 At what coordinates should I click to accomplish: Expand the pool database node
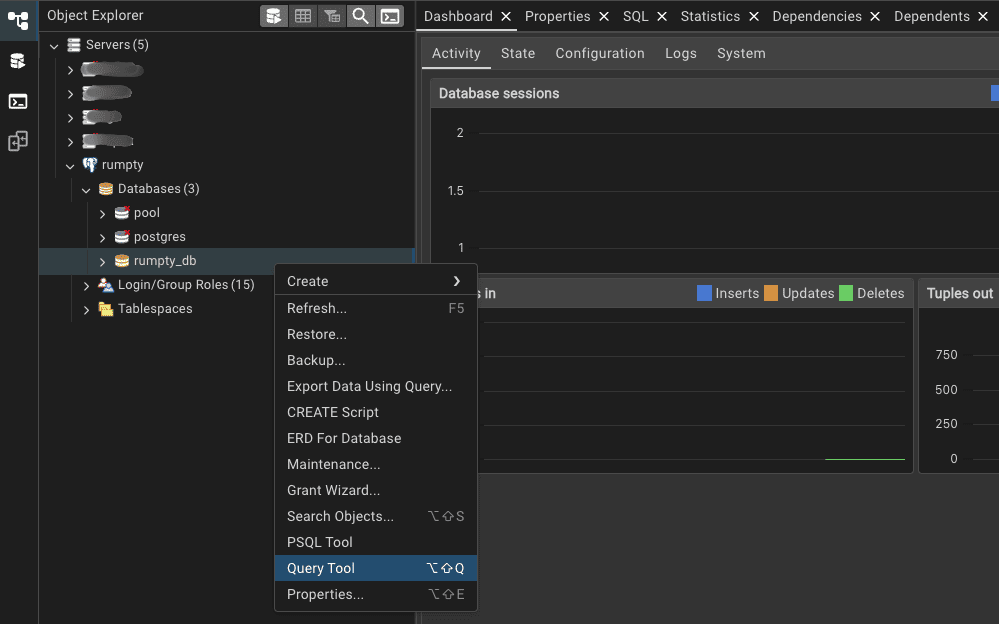click(102, 214)
